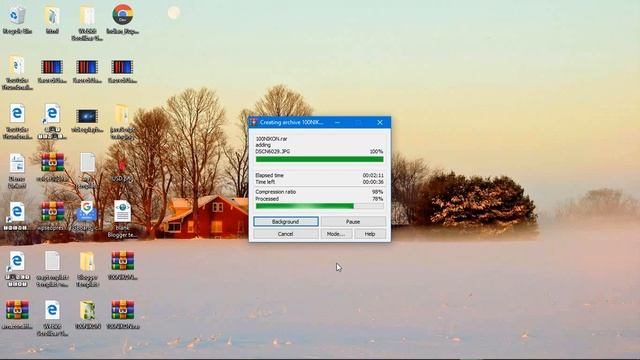Screen dimensions: 640x360
Task: Click the 78% processed value
Action: [378, 199]
